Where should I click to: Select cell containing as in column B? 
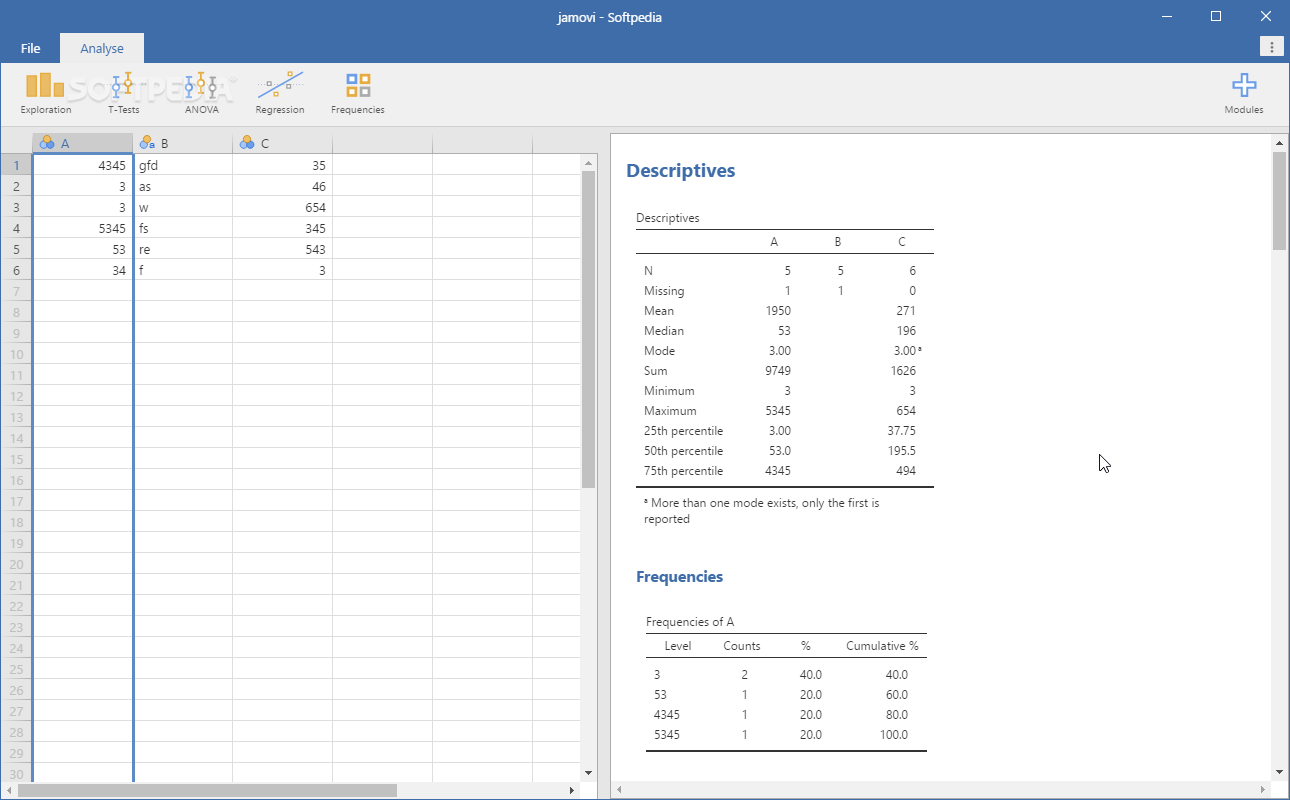tap(183, 187)
